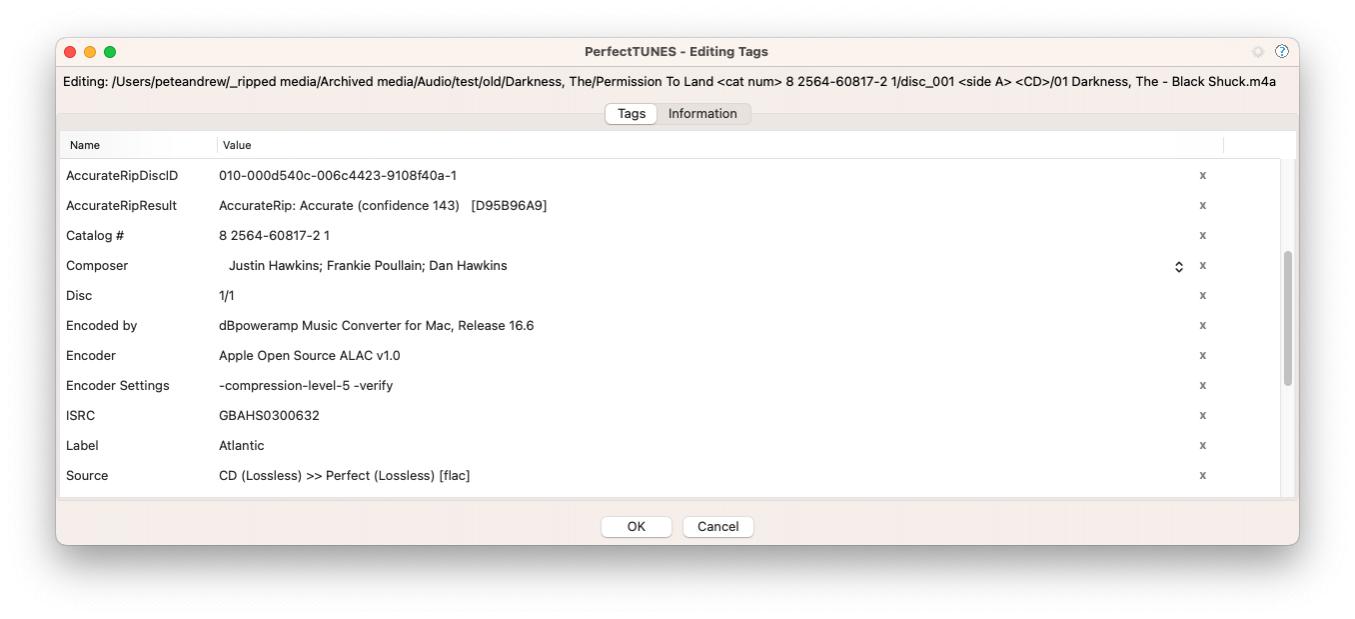This screenshot has width=1355, height=619.
Task: Remove the Encoded by tag
Action: 1202,326
